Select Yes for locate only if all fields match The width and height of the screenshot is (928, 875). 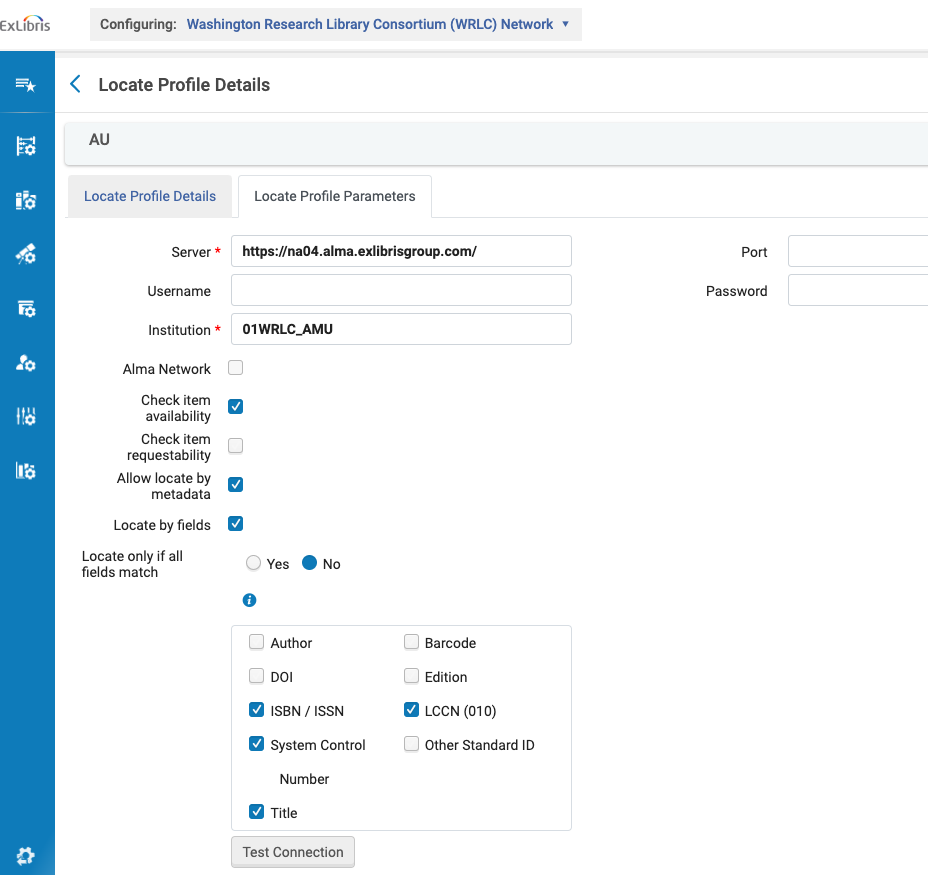[254, 564]
